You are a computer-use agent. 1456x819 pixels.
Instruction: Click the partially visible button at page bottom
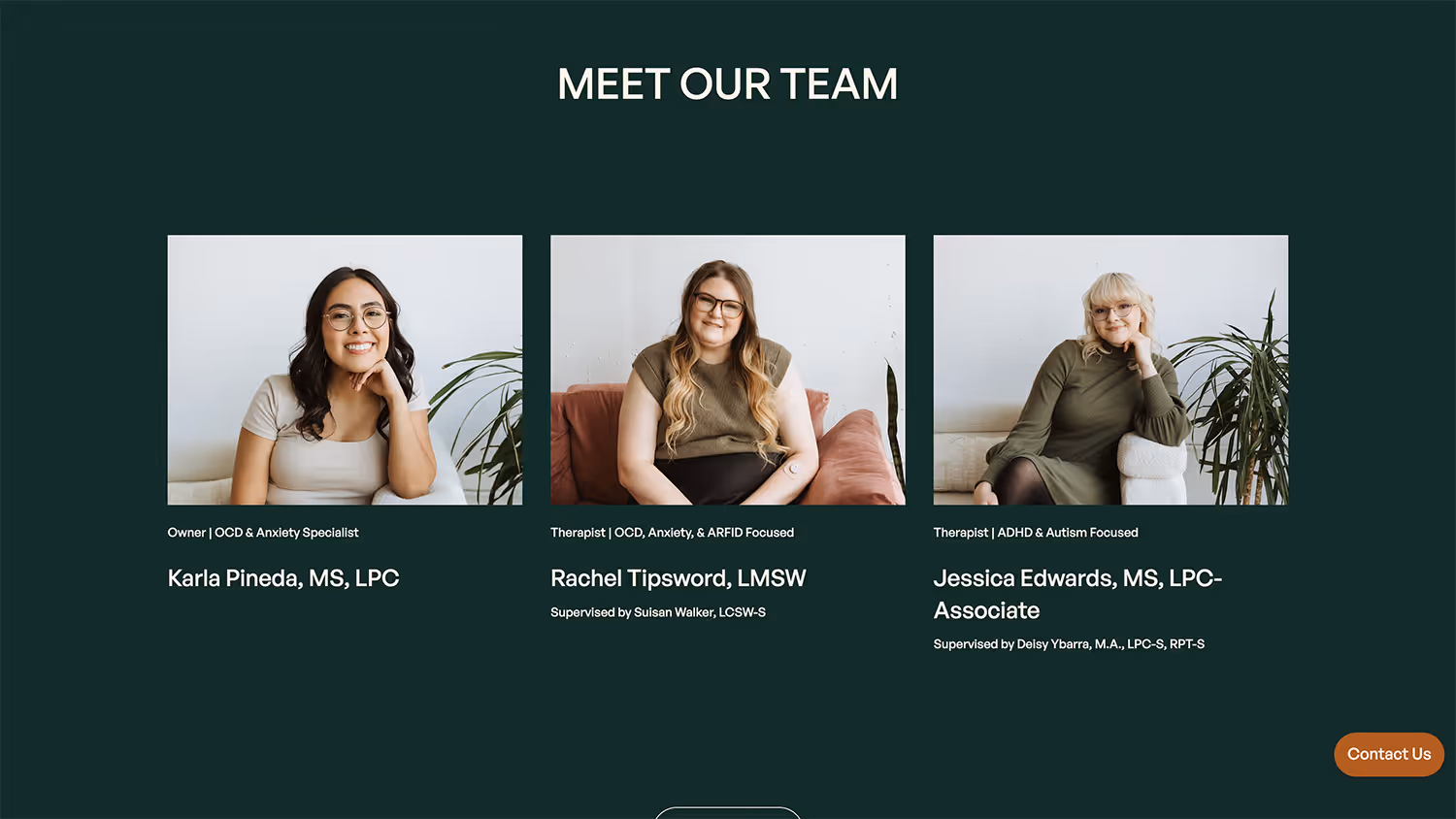click(728, 813)
